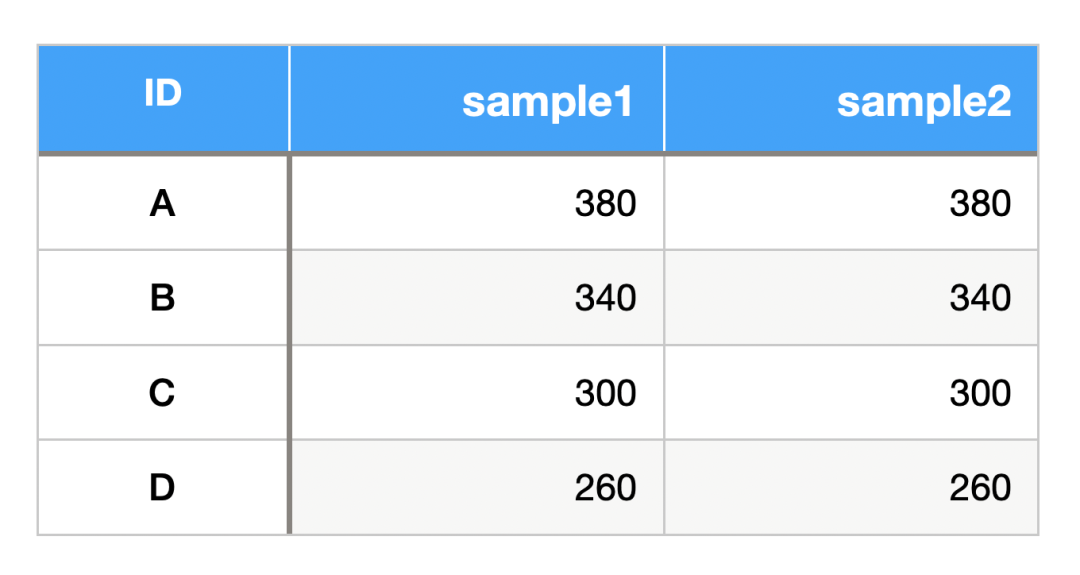This screenshot has height=575, width=1080.
Task: Select sample1 value 340 in row B
Action: pyautogui.click(x=605, y=298)
